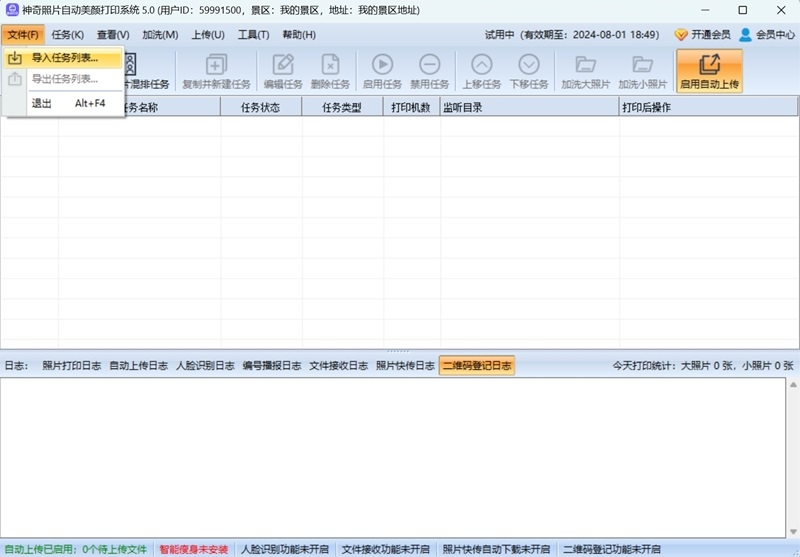
Task: Click Task name (务名称) column header
Action: point(140,107)
